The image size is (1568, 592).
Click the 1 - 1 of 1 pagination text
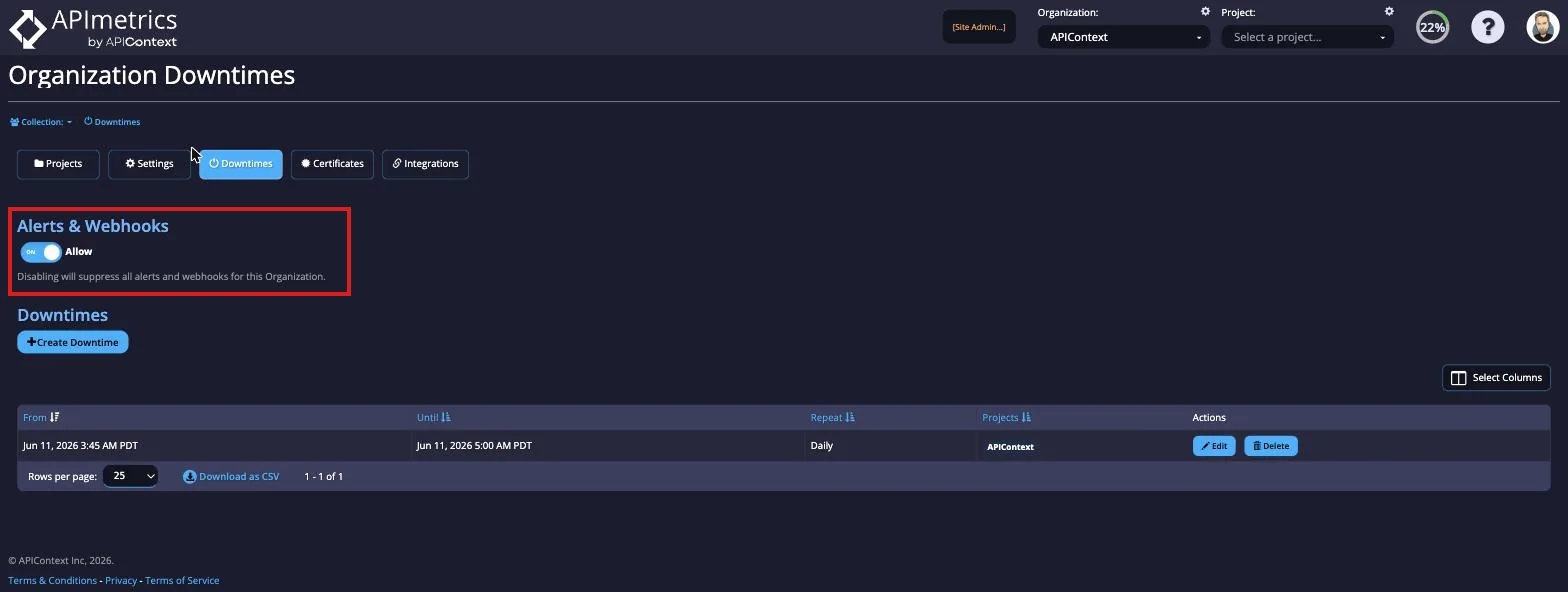324,477
